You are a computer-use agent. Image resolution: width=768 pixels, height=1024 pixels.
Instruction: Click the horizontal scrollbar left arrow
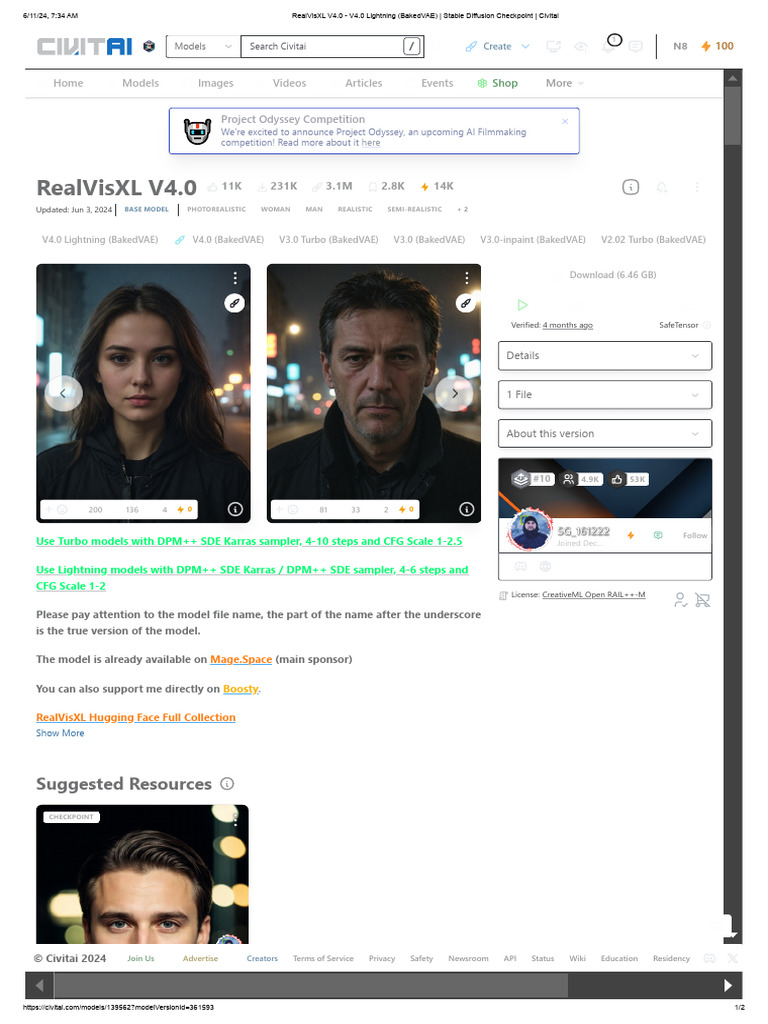(x=39, y=985)
